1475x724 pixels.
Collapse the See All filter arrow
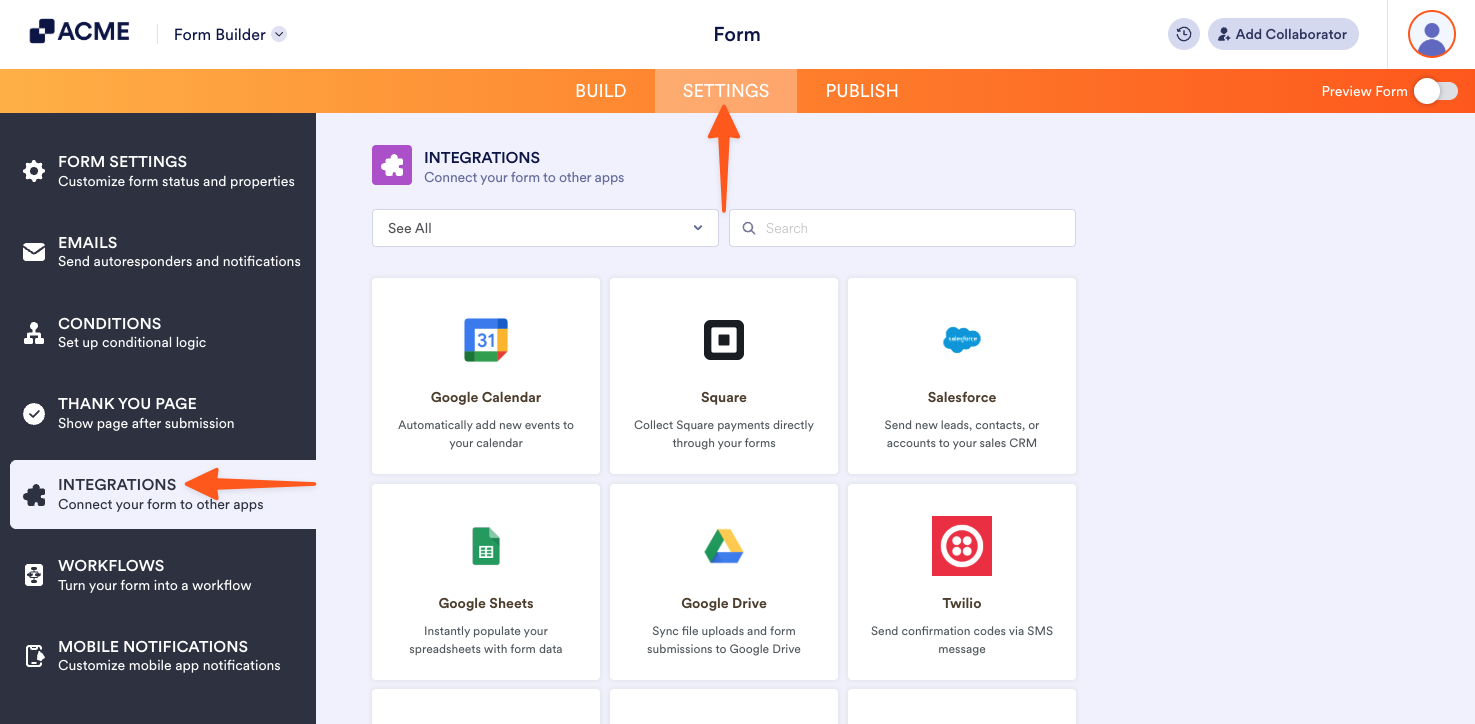[x=697, y=227]
